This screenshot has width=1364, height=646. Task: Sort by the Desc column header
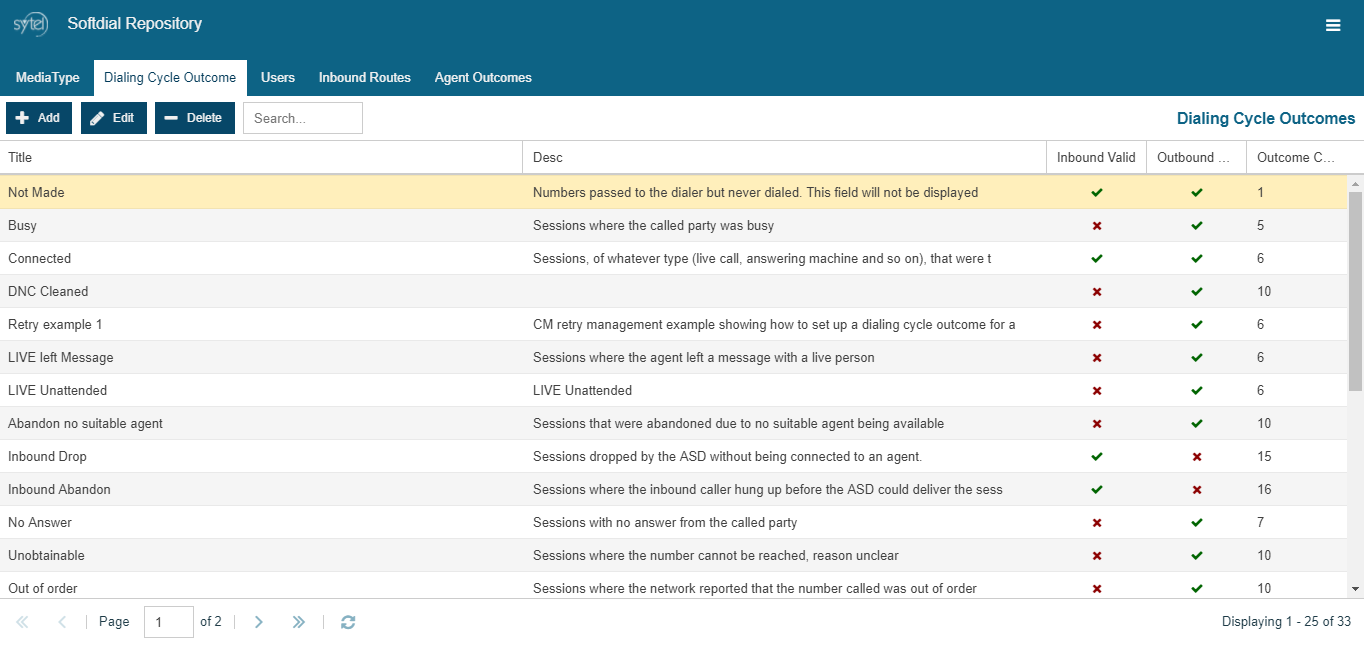click(x=785, y=158)
